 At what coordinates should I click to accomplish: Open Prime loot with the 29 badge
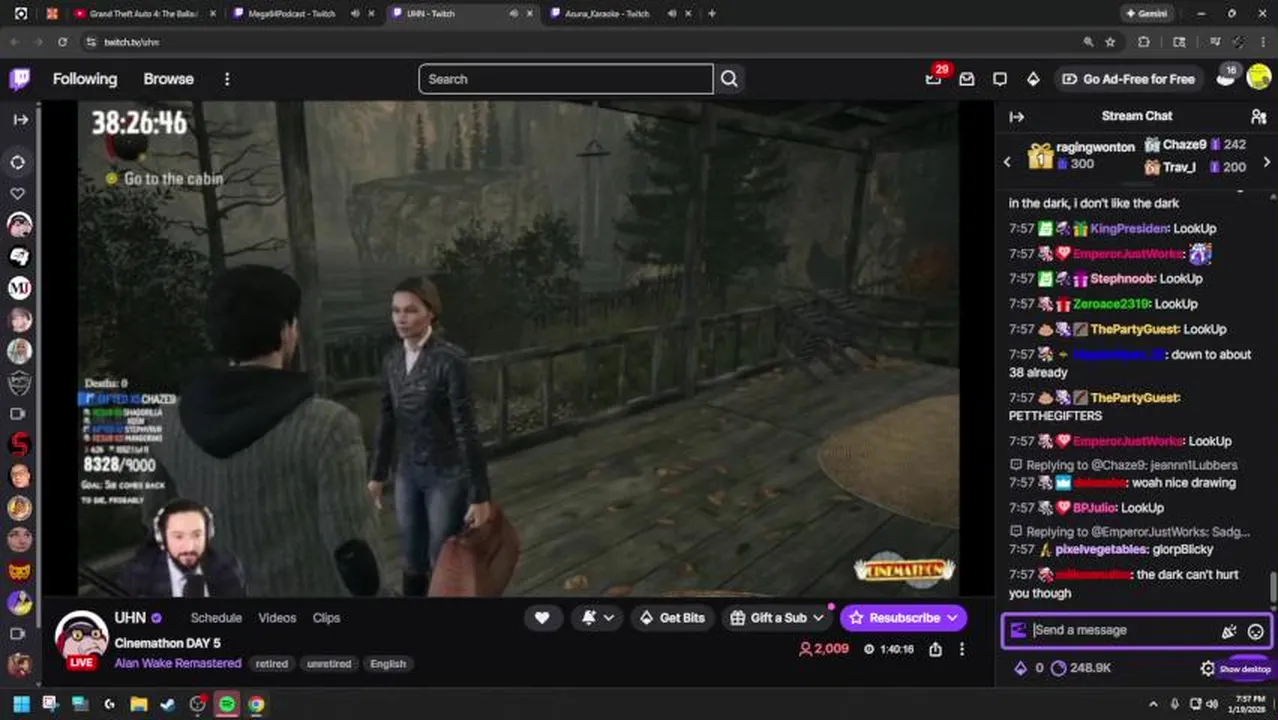[934, 78]
